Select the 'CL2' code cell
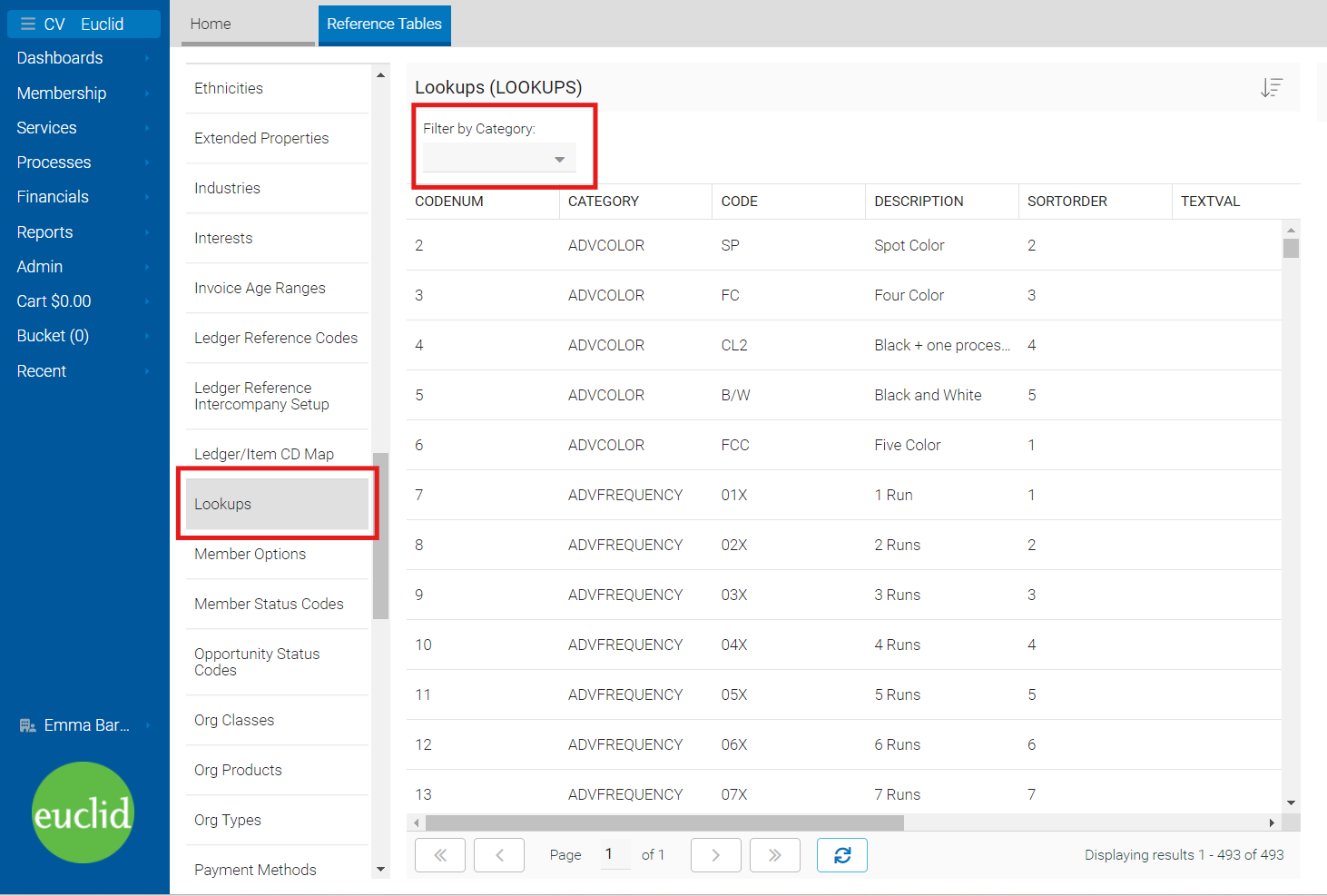This screenshot has height=896, width=1327. (789, 345)
